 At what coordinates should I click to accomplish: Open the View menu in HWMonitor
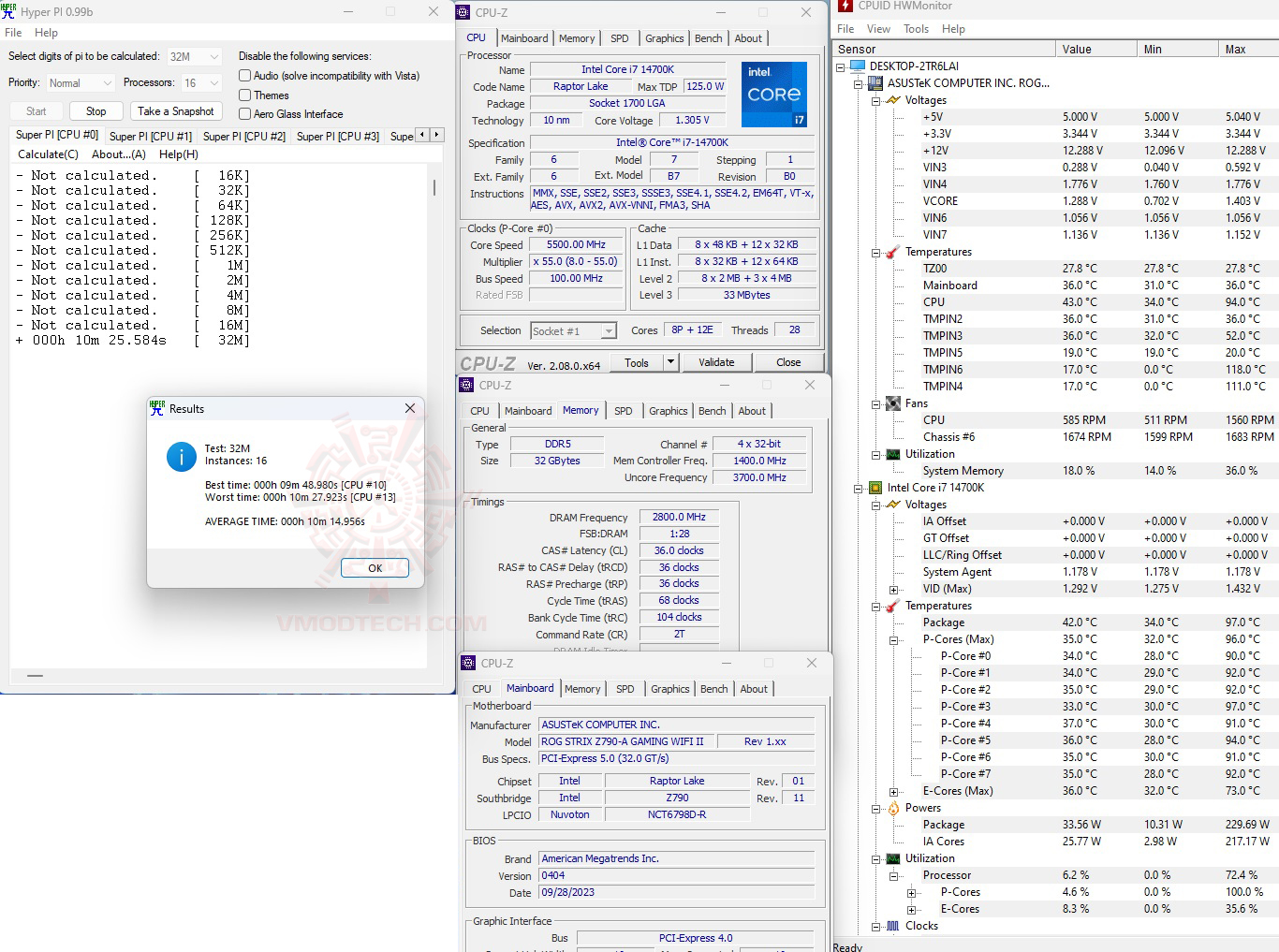[878, 29]
